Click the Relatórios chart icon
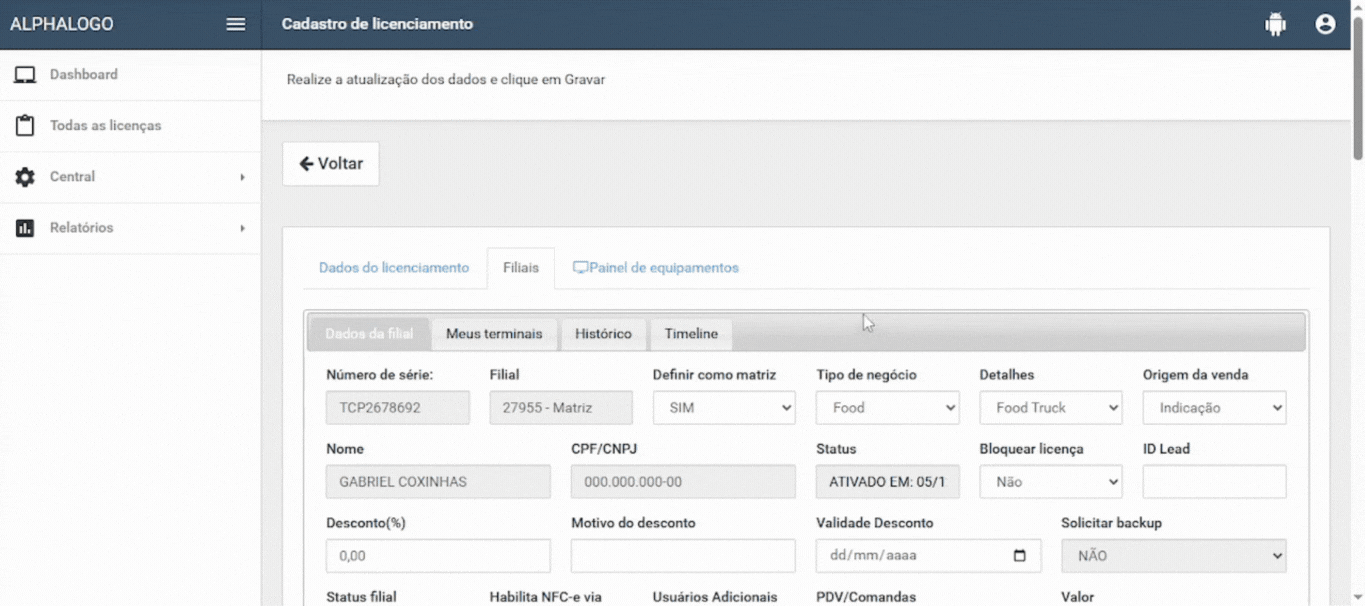The image size is (1365, 606). coord(25,228)
